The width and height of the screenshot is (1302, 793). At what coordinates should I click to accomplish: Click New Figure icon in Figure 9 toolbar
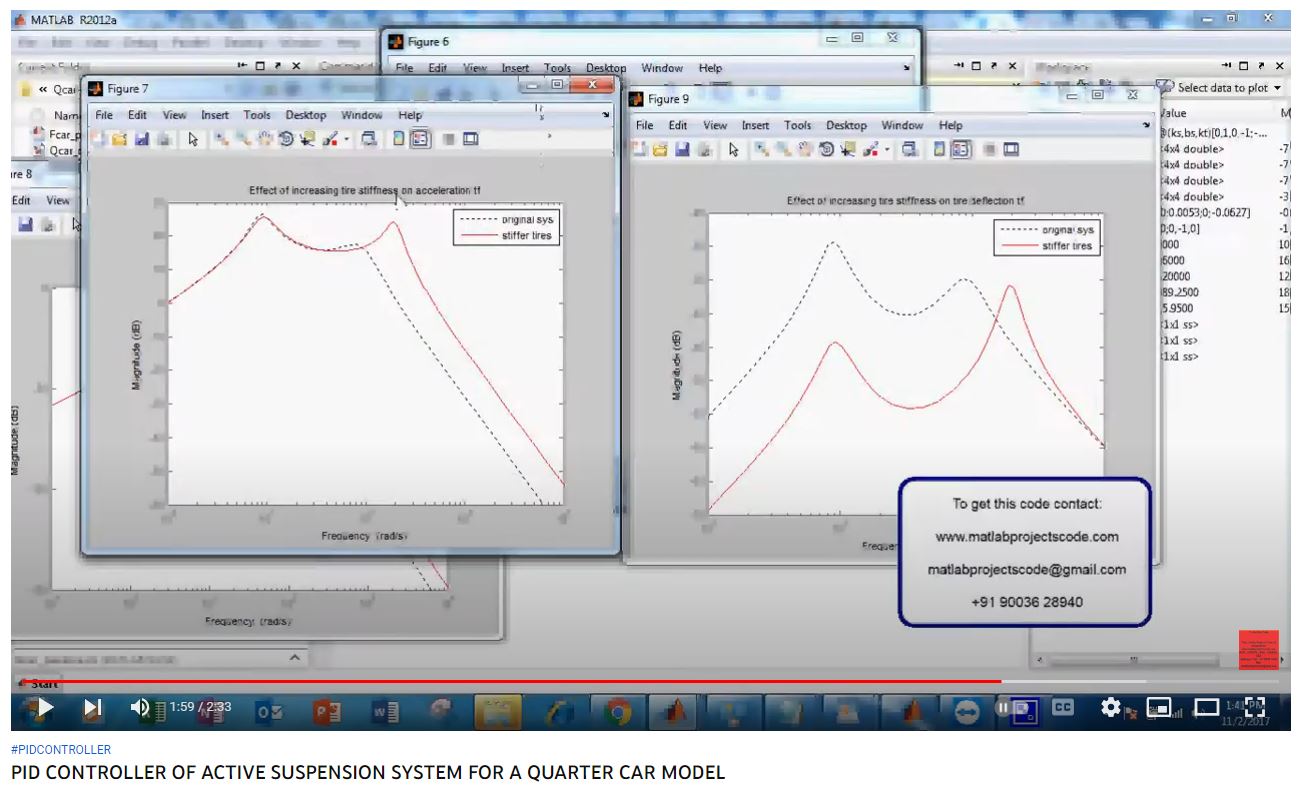coord(641,150)
